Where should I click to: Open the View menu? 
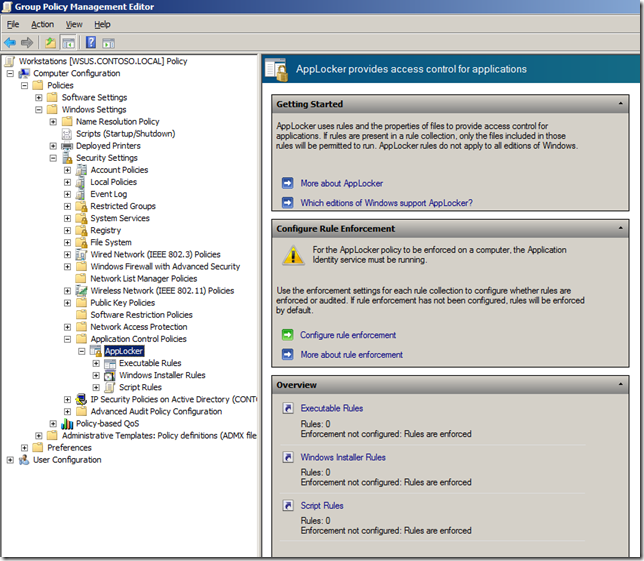[x=74, y=24]
